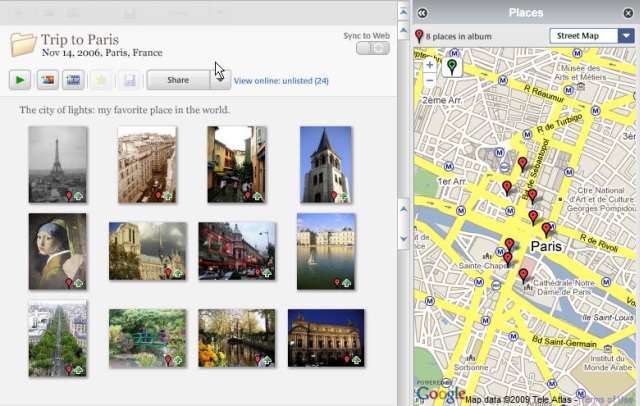This screenshot has height=406, width=640.
Task: Zoom out on the map
Action: point(429,80)
